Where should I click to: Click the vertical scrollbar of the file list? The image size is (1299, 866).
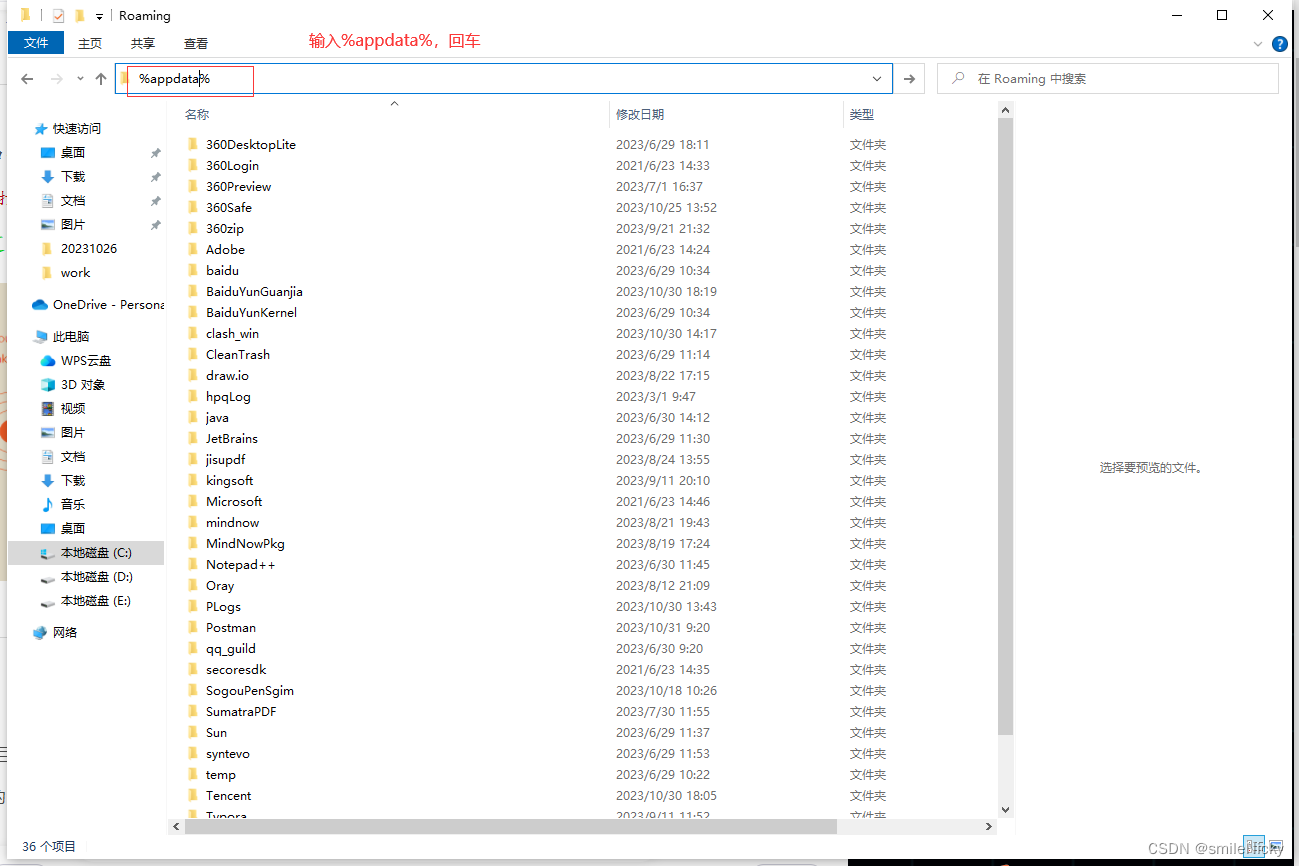pyautogui.click(x=1005, y=425)
